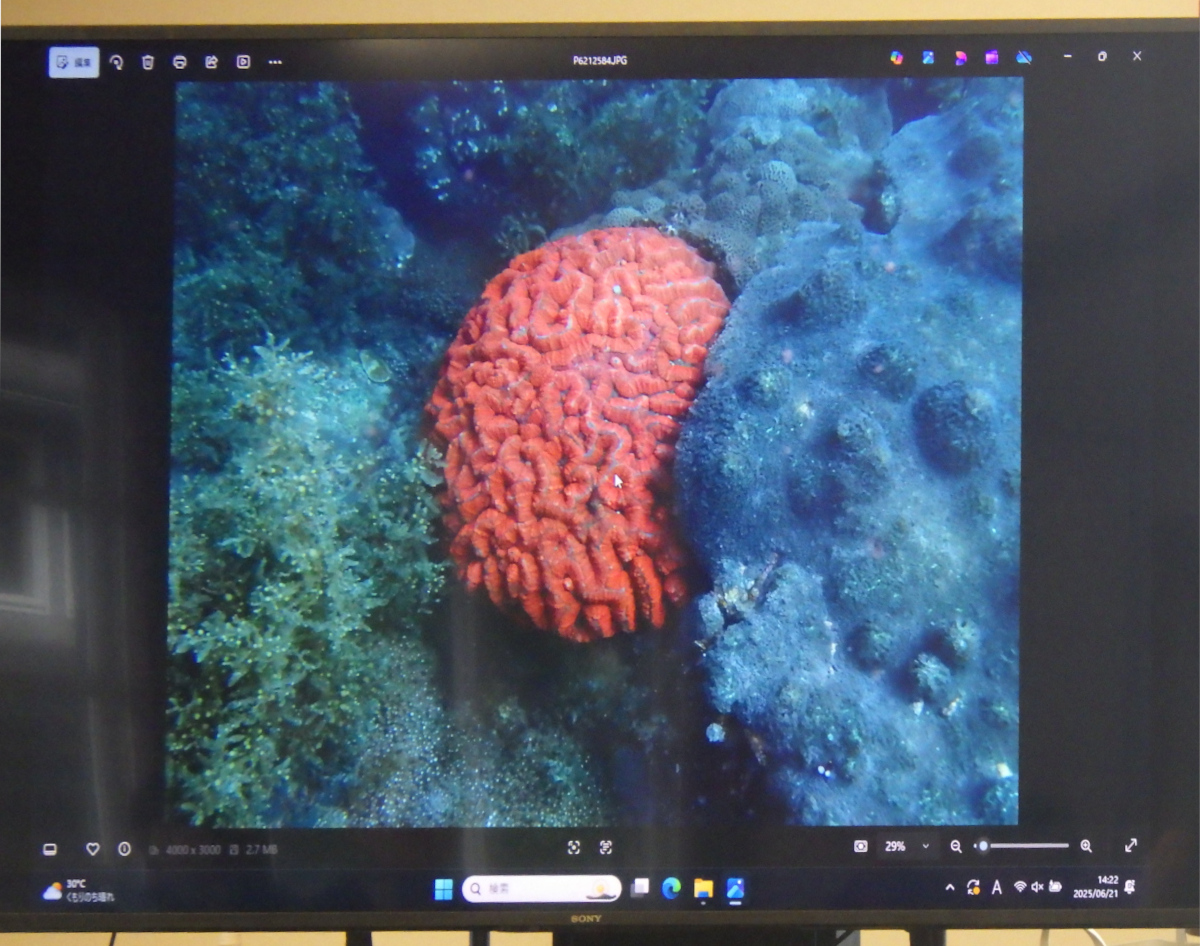Click the OneDrive cloud icon
This screenshot has width=1200, height=946.
point(1024,58)
